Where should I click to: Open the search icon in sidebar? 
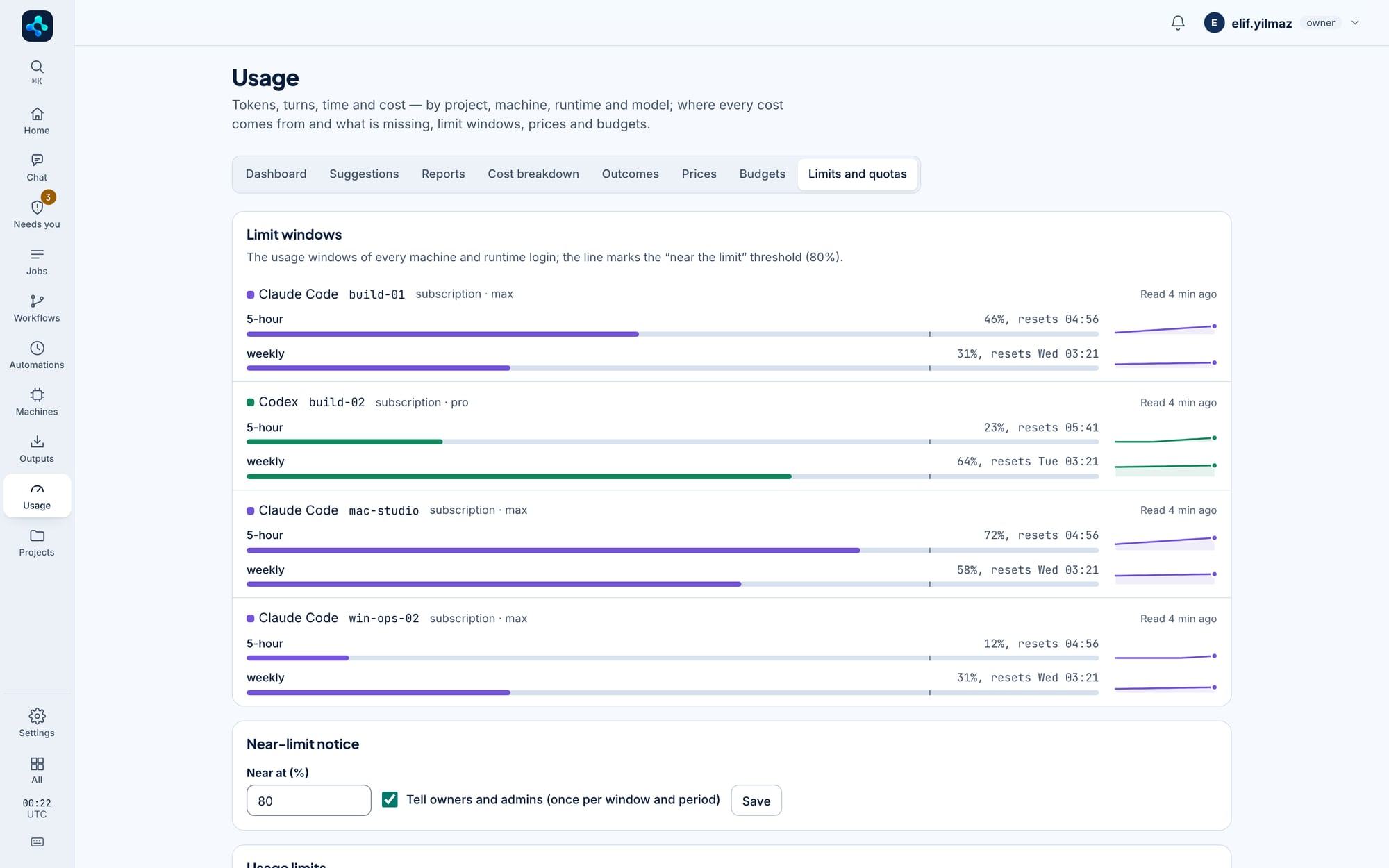(37, 67)
